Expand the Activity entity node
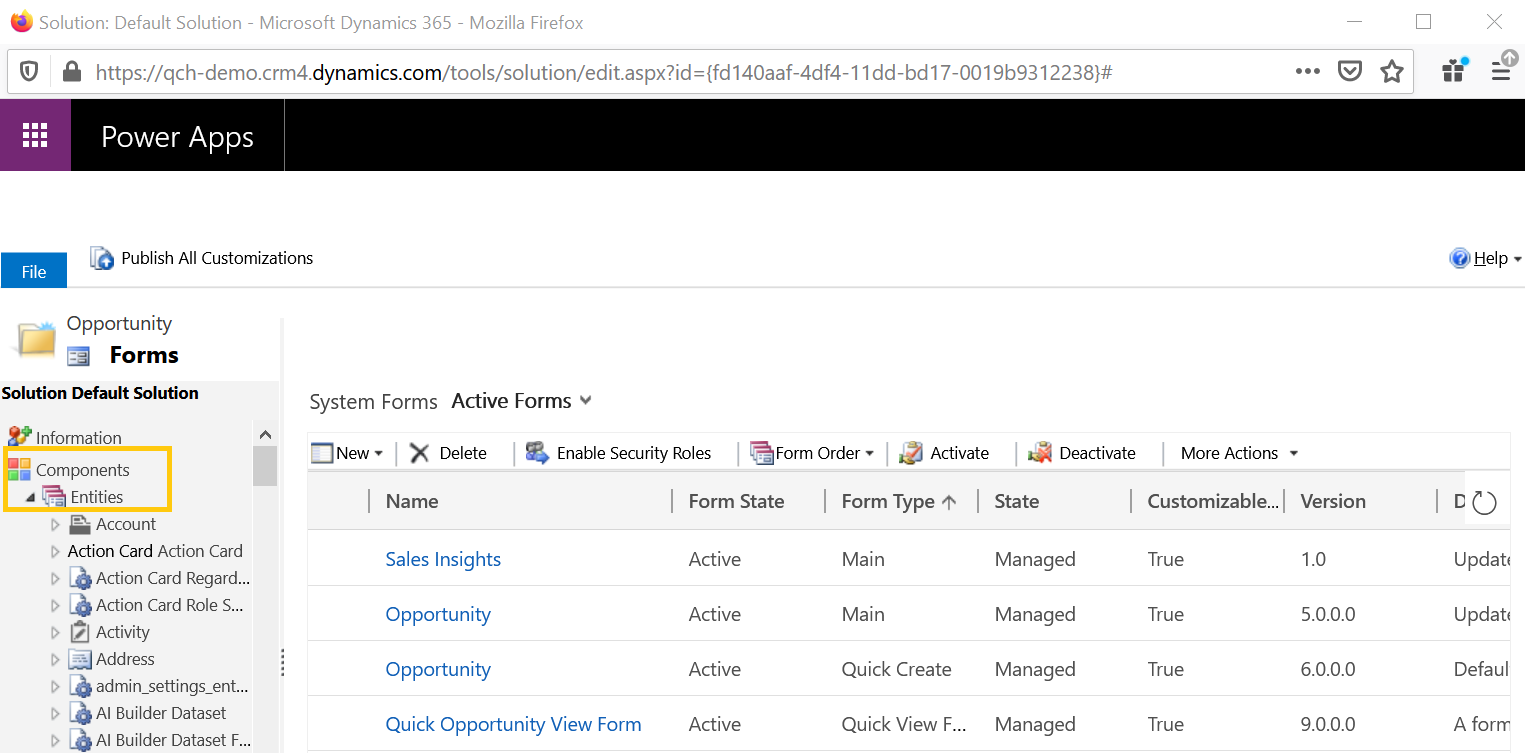Viewport: 1525px width, 753px height. pos(55,632)
